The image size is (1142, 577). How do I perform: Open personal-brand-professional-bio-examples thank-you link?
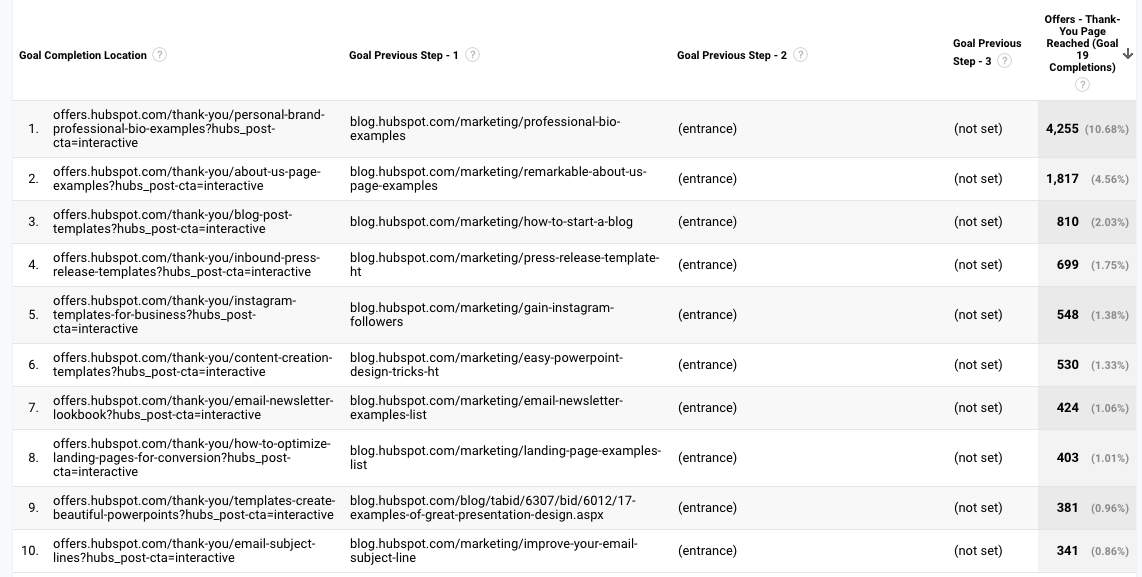188,129
